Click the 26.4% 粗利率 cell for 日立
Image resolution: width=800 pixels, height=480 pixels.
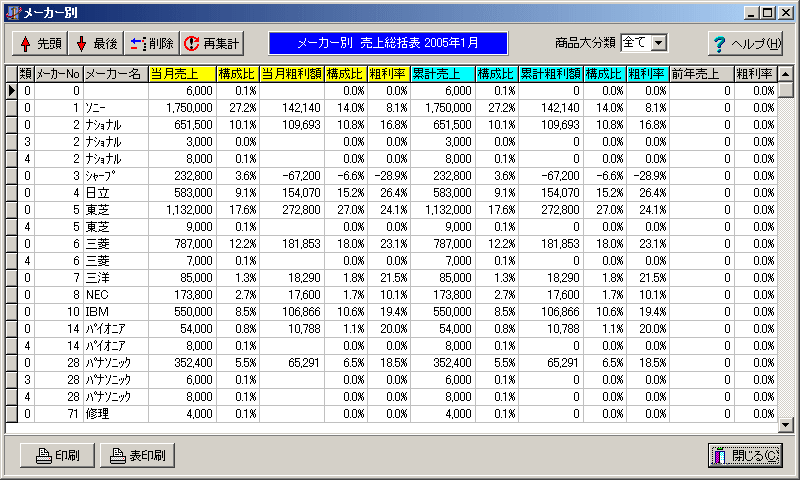[388, 193]
